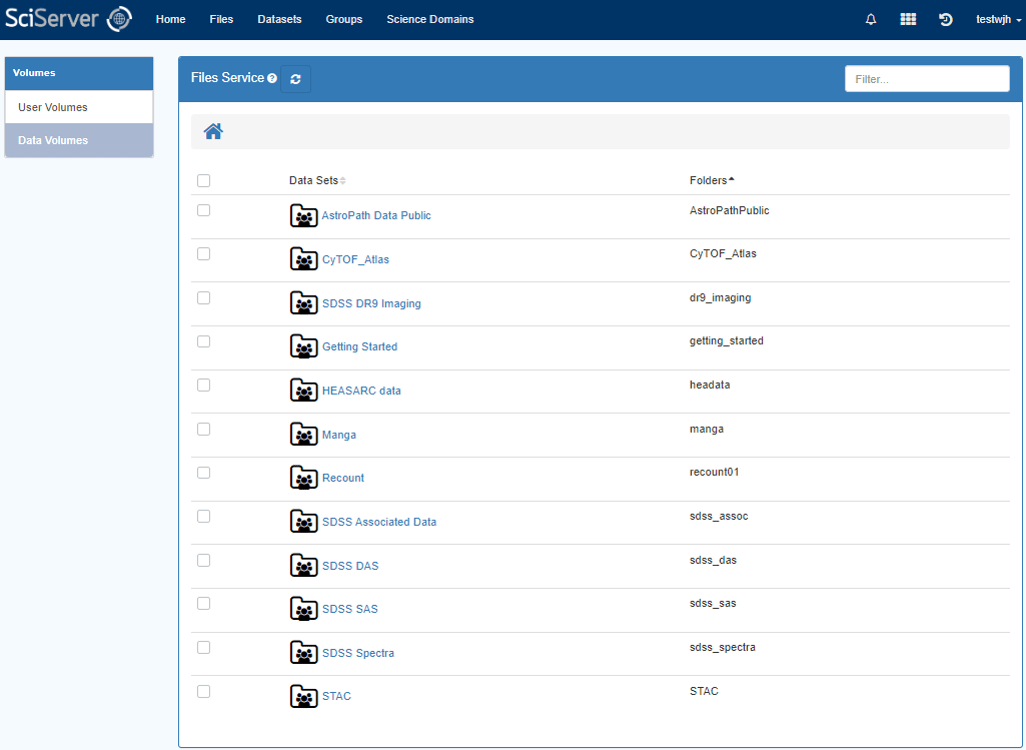
Task: Focus the Filter input field
Action: tap(927, 79)
